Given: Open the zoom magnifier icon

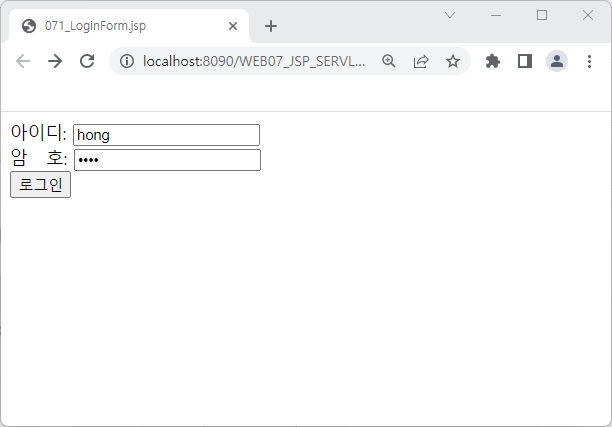Looking at the screenshot, I should click(389, 61).
